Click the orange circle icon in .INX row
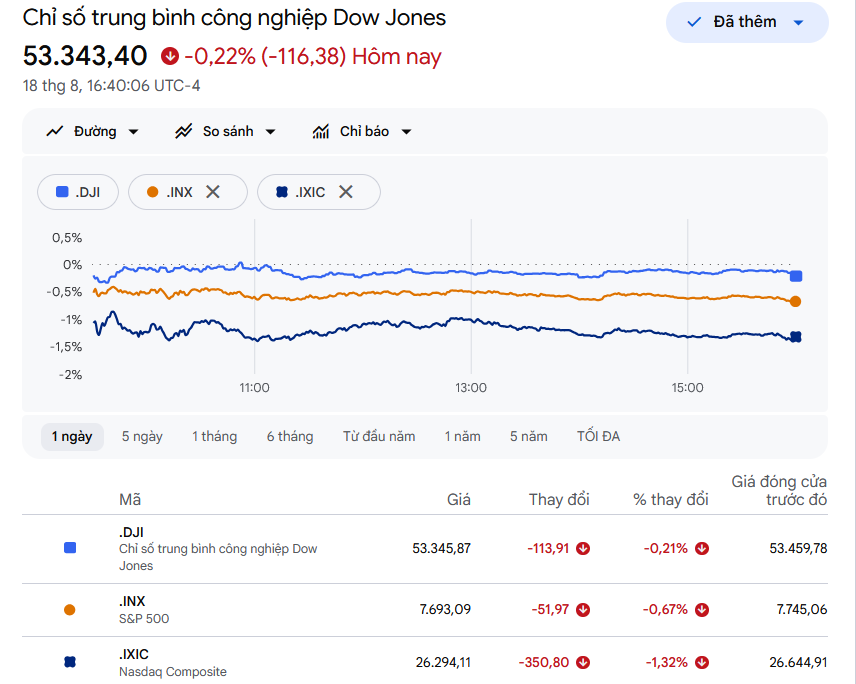 tap(69, 610)
